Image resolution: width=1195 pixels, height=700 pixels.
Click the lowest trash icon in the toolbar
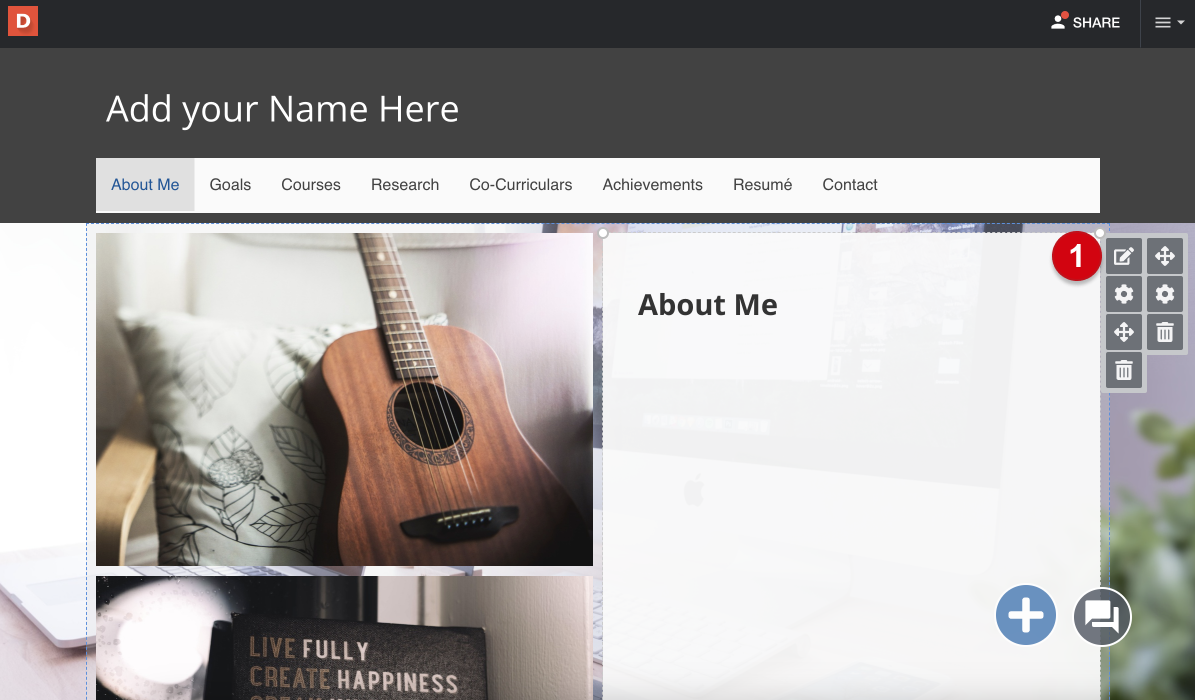pos(1123,371)
